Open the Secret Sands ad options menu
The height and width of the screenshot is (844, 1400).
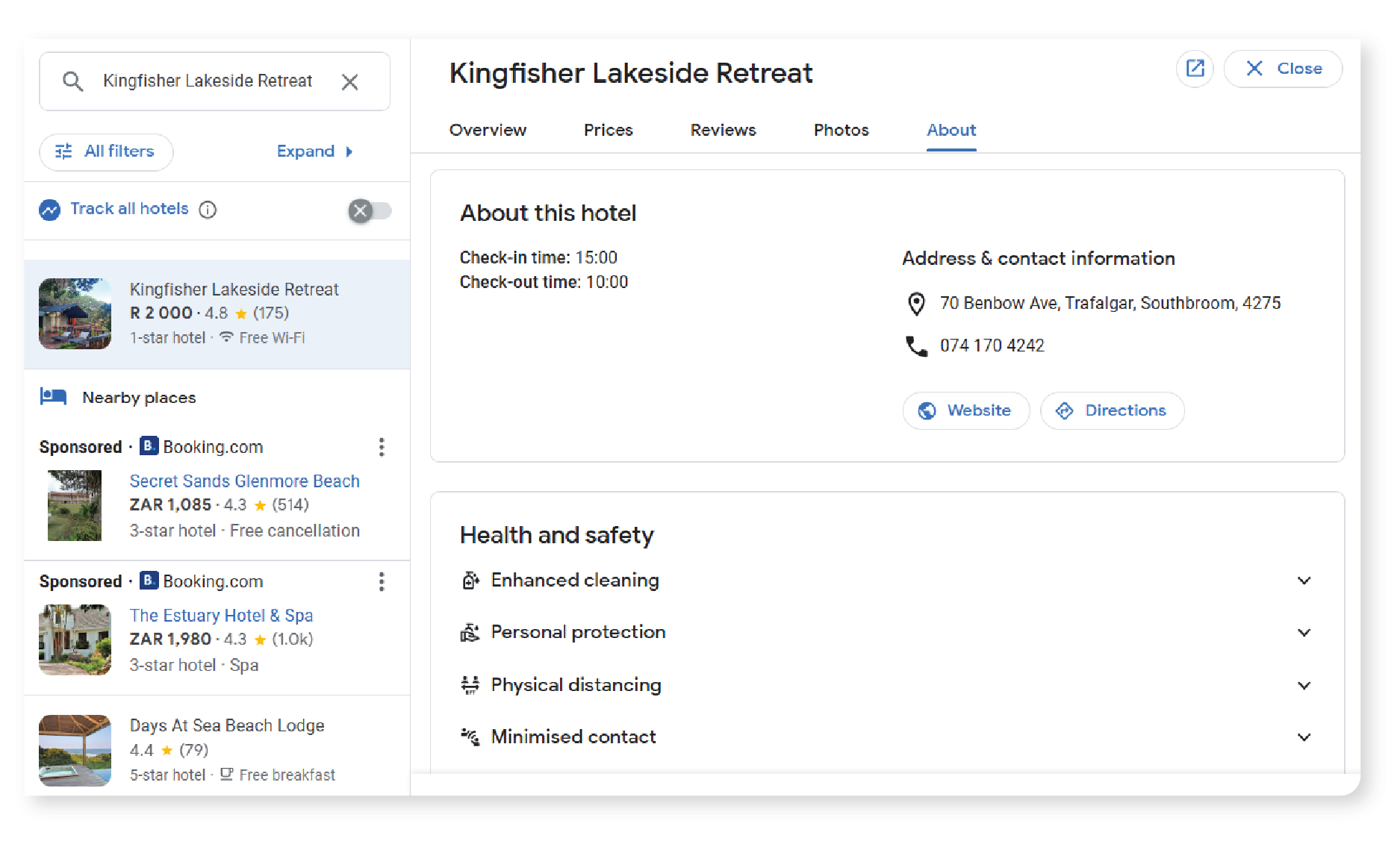(382, 447)
